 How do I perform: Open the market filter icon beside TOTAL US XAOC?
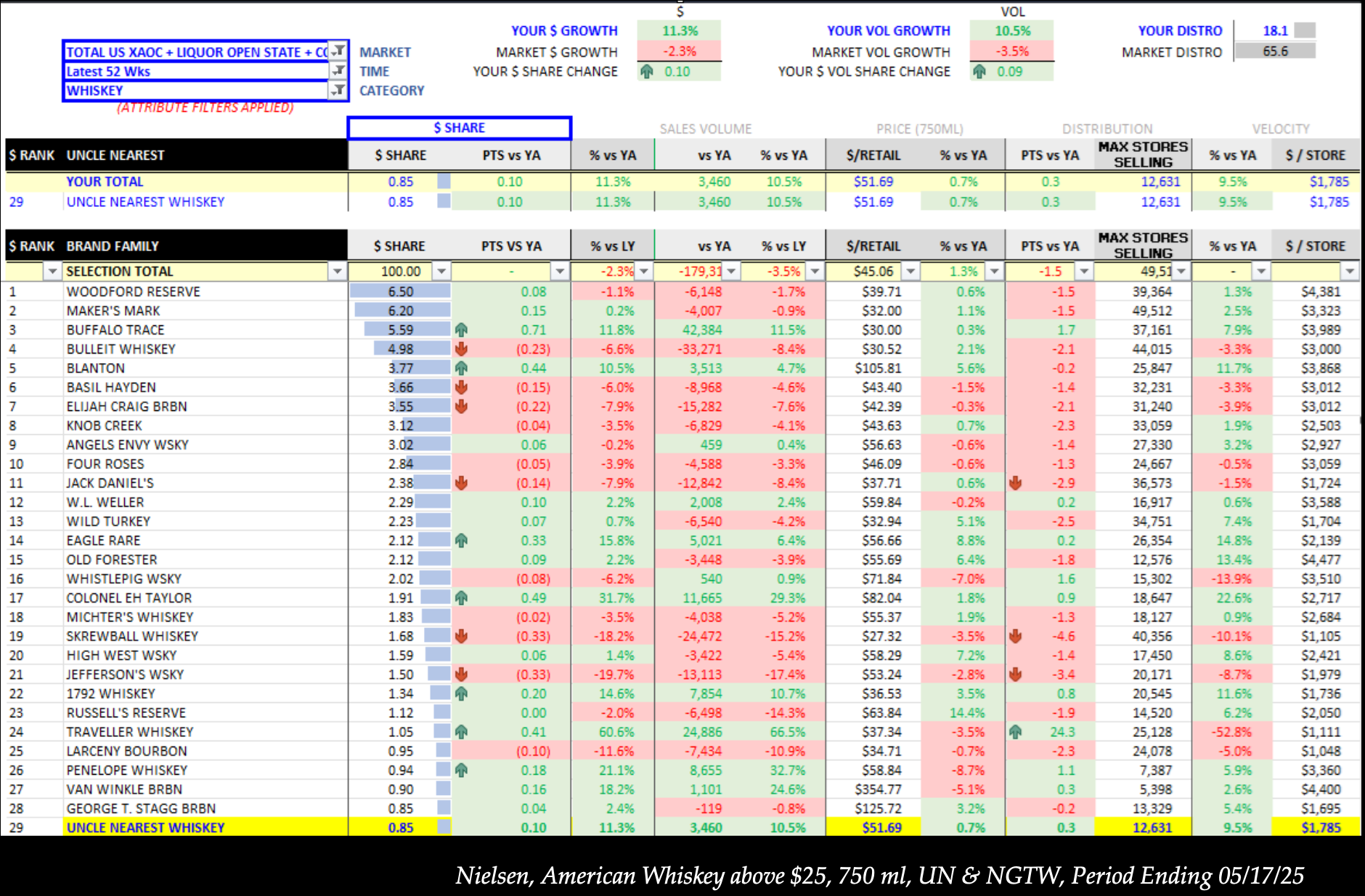[338, 51]
